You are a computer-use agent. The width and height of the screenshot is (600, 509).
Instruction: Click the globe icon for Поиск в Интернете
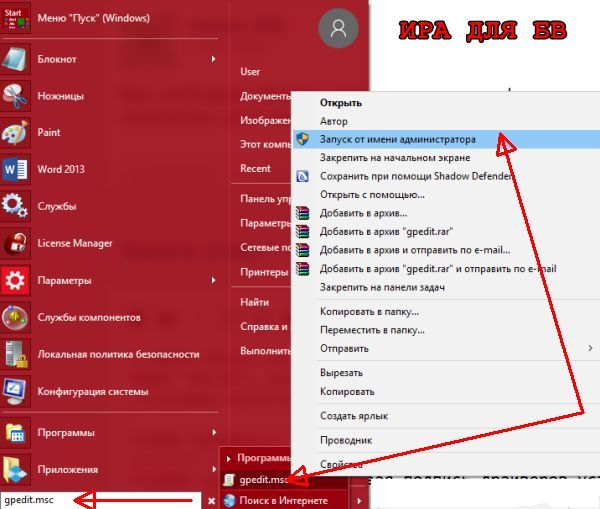point(229,501)
